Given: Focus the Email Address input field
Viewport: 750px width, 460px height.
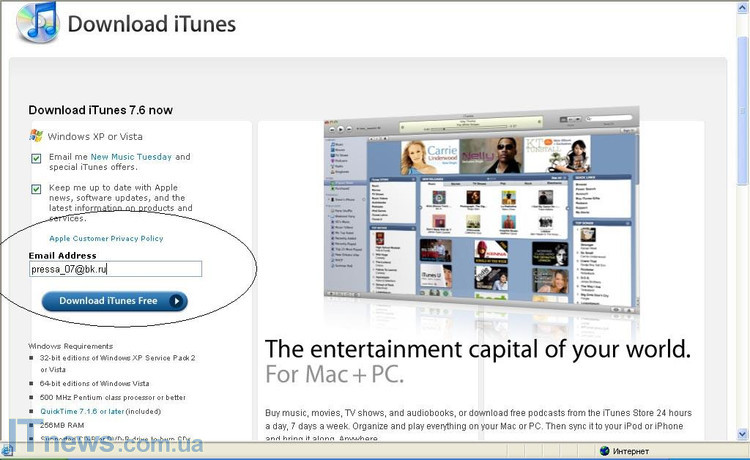Looking at the screenshot, I should [115, 269].
